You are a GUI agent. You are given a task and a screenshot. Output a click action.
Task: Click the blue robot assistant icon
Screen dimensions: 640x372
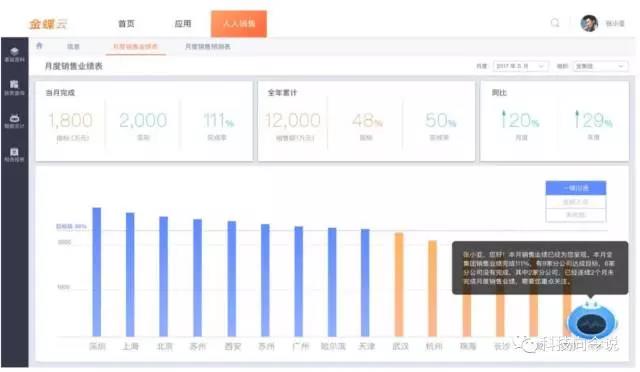click(x=591, y=322)
